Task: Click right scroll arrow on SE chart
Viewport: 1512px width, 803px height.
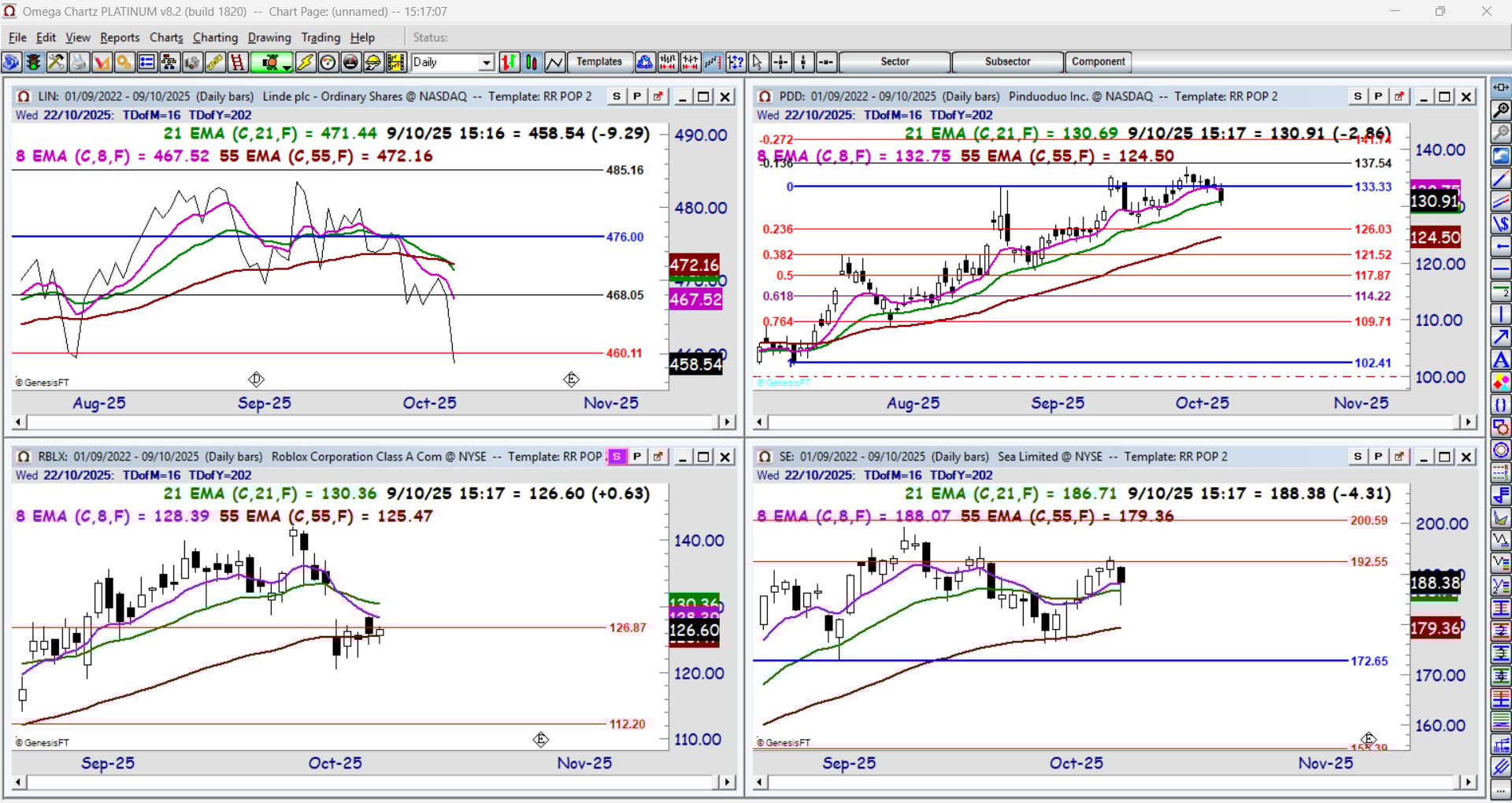Action: [1468, 782]
